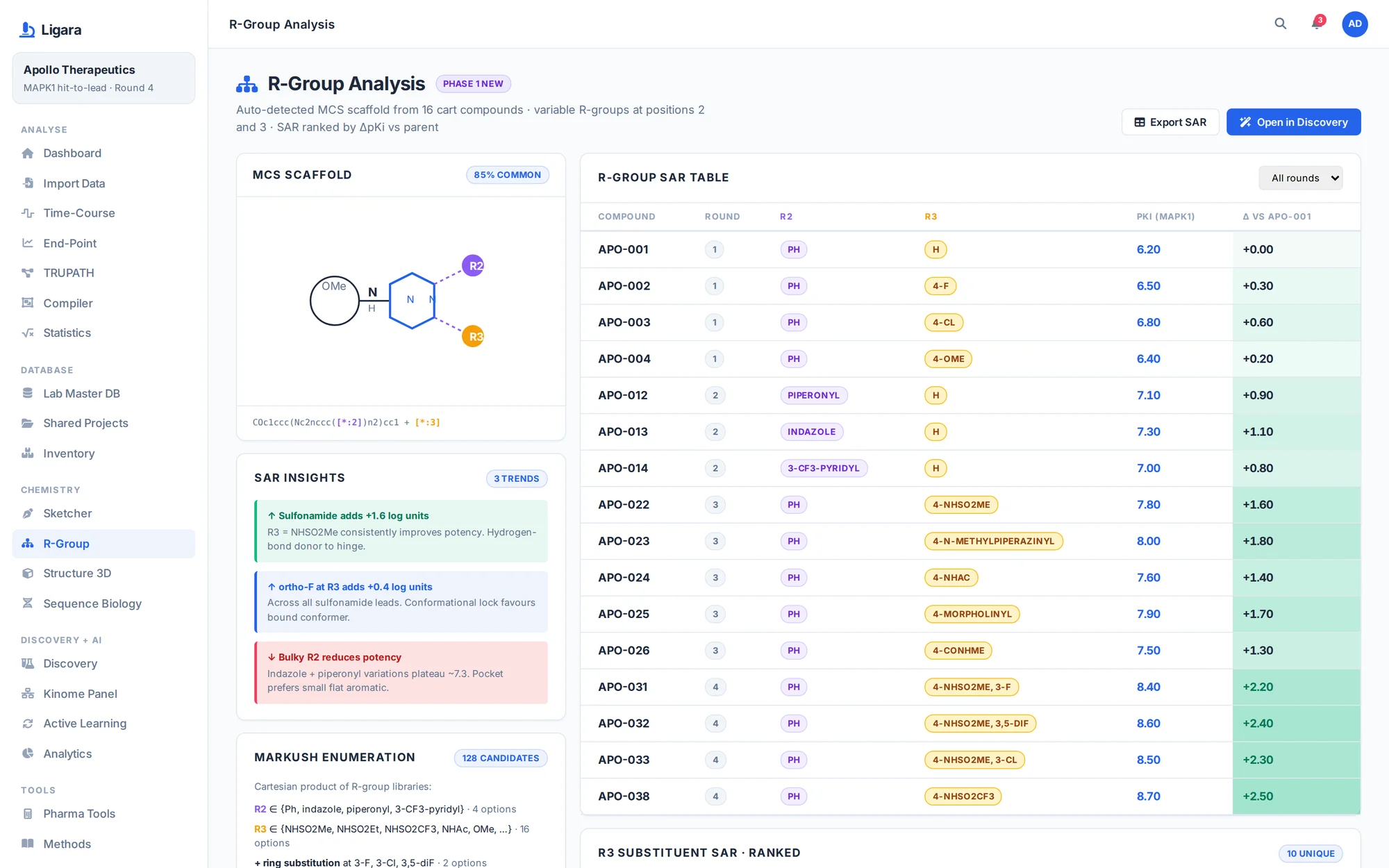Open the notifications bell
The width and height of the screenshot is (1389, 868).
tap(1316, 24)
